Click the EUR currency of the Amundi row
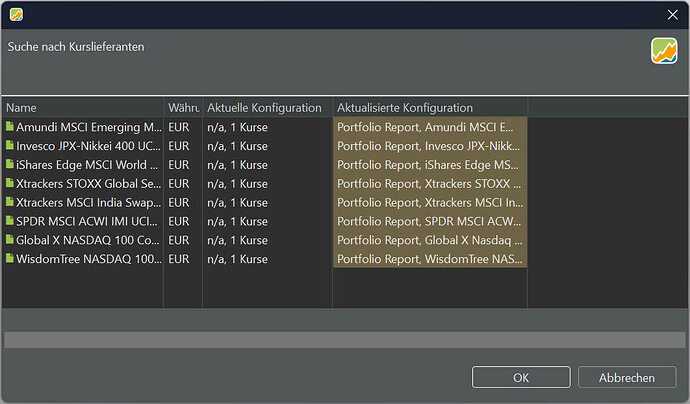This screenshot has height=404, width=690. coord(179,127)
